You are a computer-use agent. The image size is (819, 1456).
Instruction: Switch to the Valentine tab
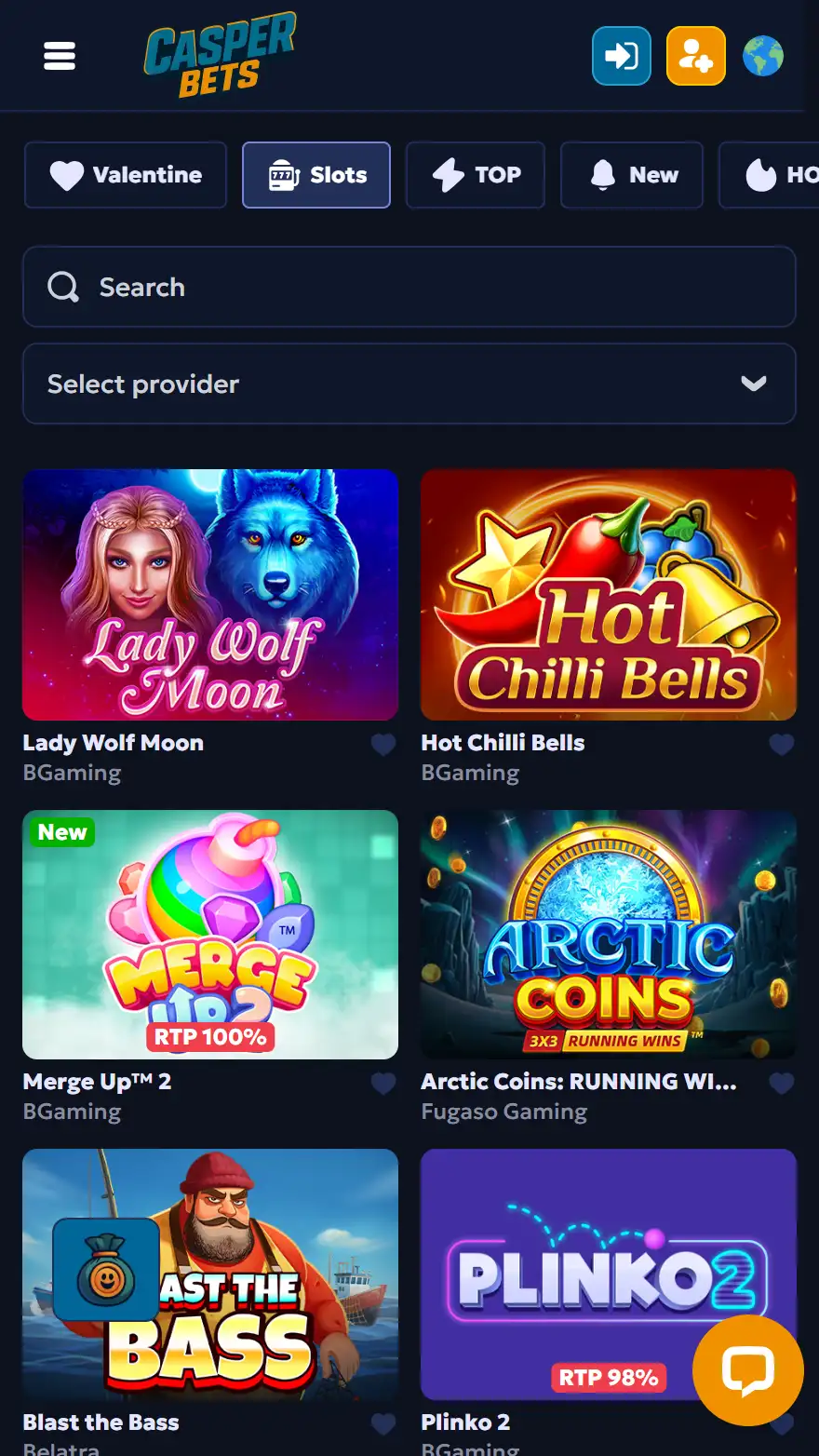126,175
